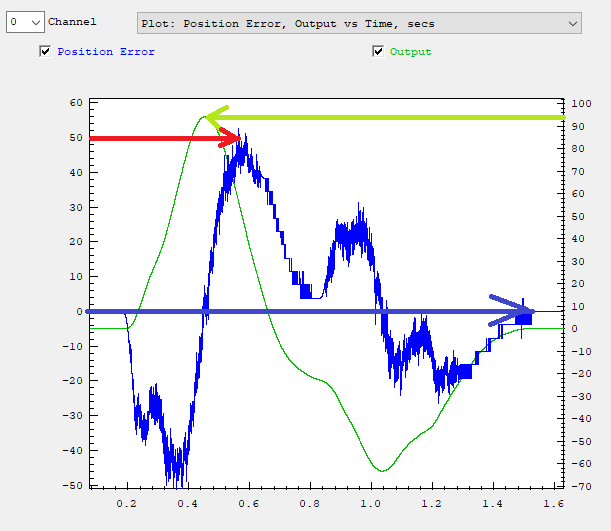The width and height of the screenshot is (611, 531).
Task: Click the Plot dropdown's chevron arrow
Action: (572, 23)
